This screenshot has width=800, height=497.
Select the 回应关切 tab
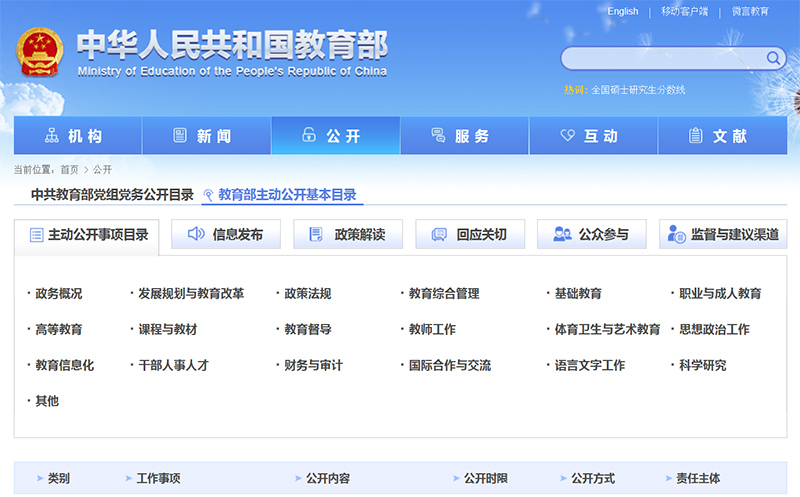[470, 234]
